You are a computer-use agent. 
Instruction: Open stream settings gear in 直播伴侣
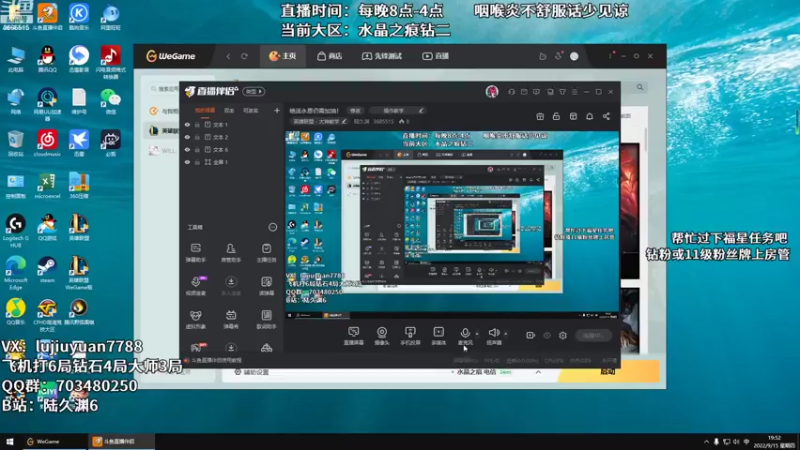[x=563, y=335]
